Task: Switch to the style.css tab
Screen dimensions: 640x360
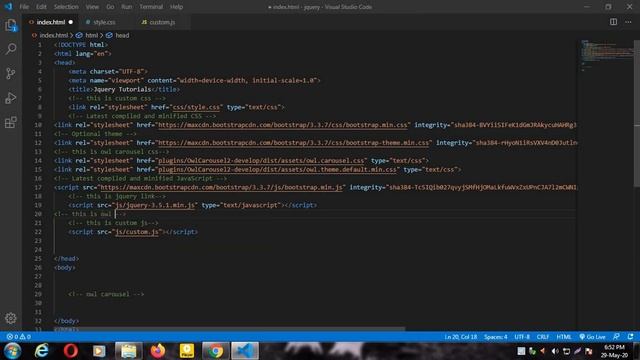Action: [104, 22]
